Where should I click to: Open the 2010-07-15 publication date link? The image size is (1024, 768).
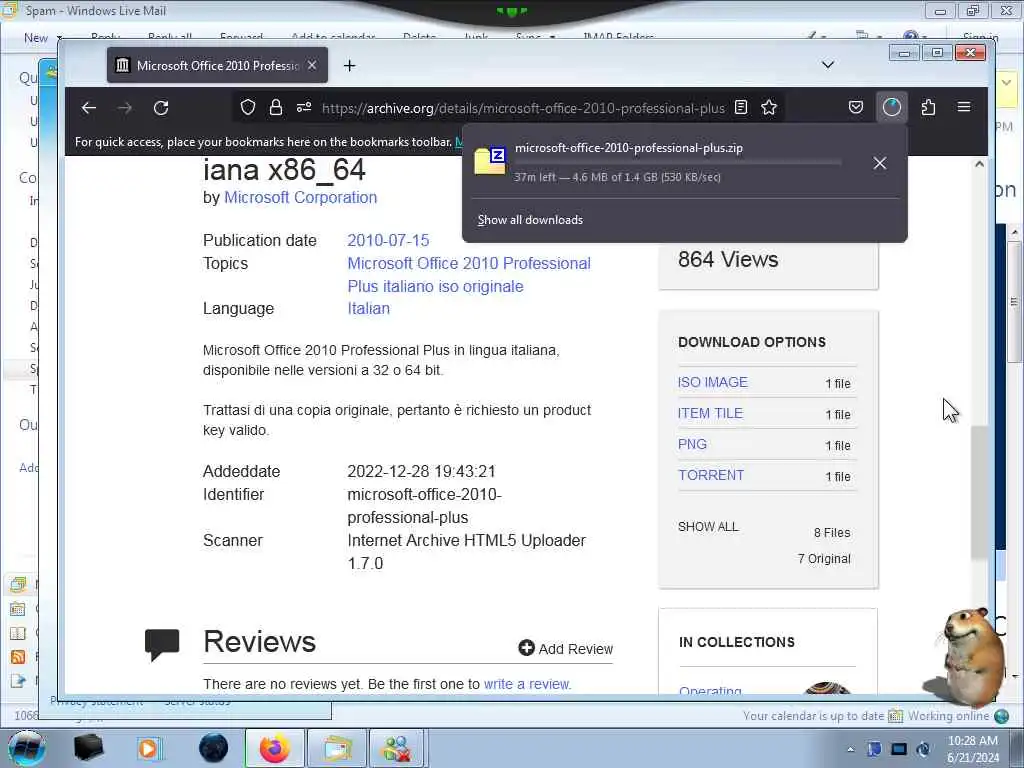pos(388,240)
